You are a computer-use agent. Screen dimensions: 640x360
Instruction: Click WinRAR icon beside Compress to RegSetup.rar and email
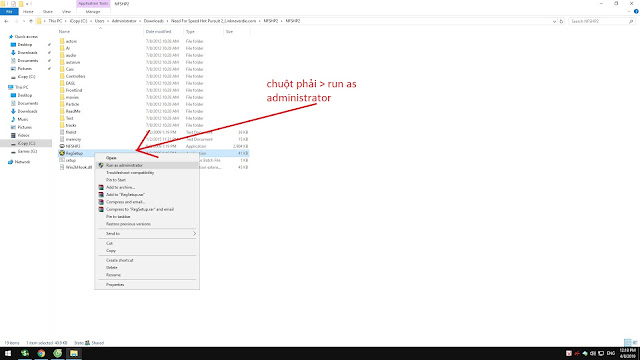(101, 209)
